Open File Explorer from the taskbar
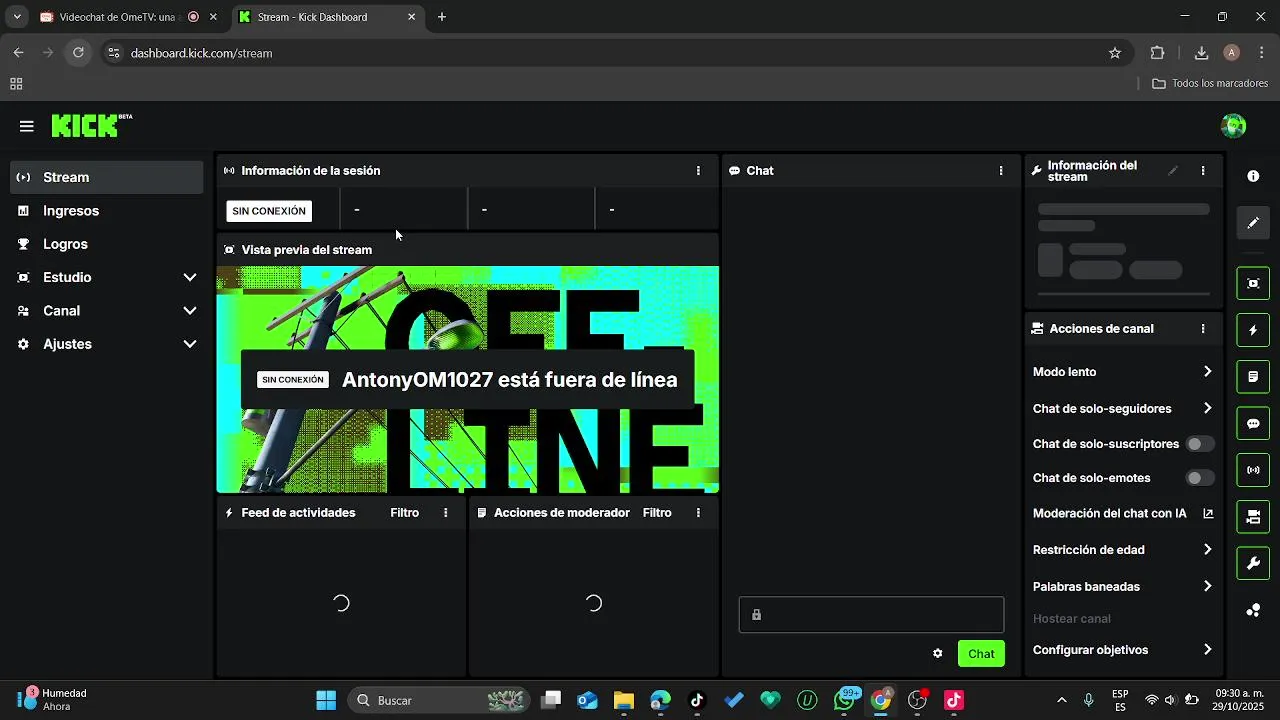The width and height of the screenshot is (1280, 720). pyautogui.click(x=624, y=700)
